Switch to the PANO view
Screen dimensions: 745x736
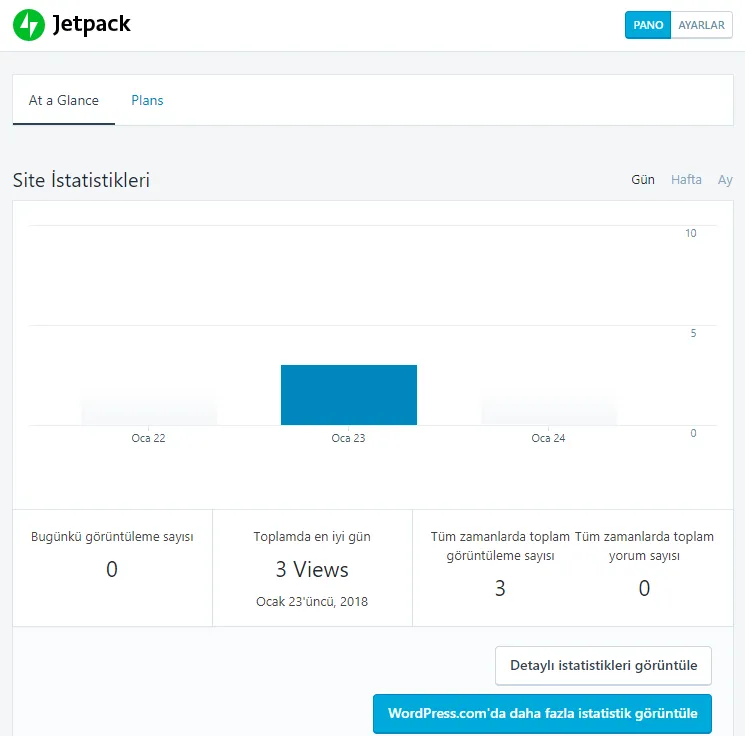click(x=648, y=25)
